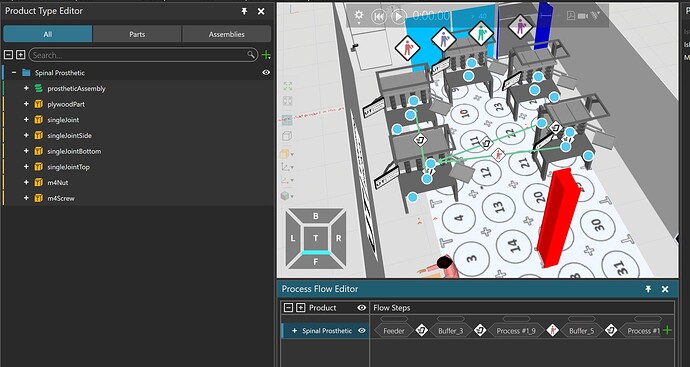The width and height of the screenshot is (690, 367).
Task: Toggle visibility eye for Spinal Prosthetic in Product Type Editor
Action: tap(266, 73)
